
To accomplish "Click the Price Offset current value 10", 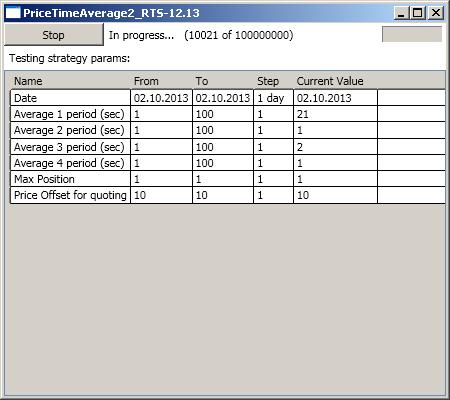I will [x=335, y=195].
